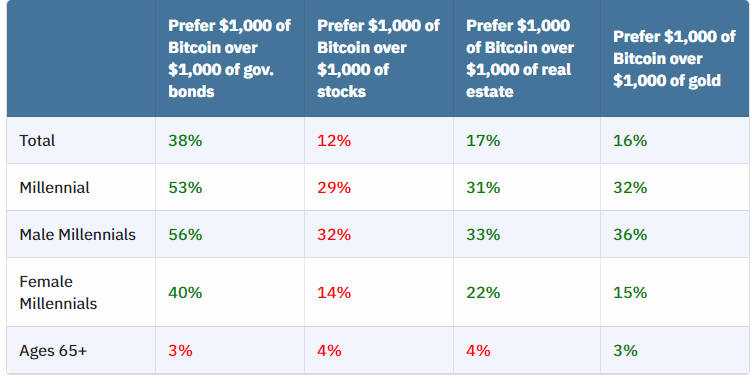Screen dimensions: 752x386
Task: Select the 'Millennial' row label
Action: pyautogui.click(x=54, y=187)
